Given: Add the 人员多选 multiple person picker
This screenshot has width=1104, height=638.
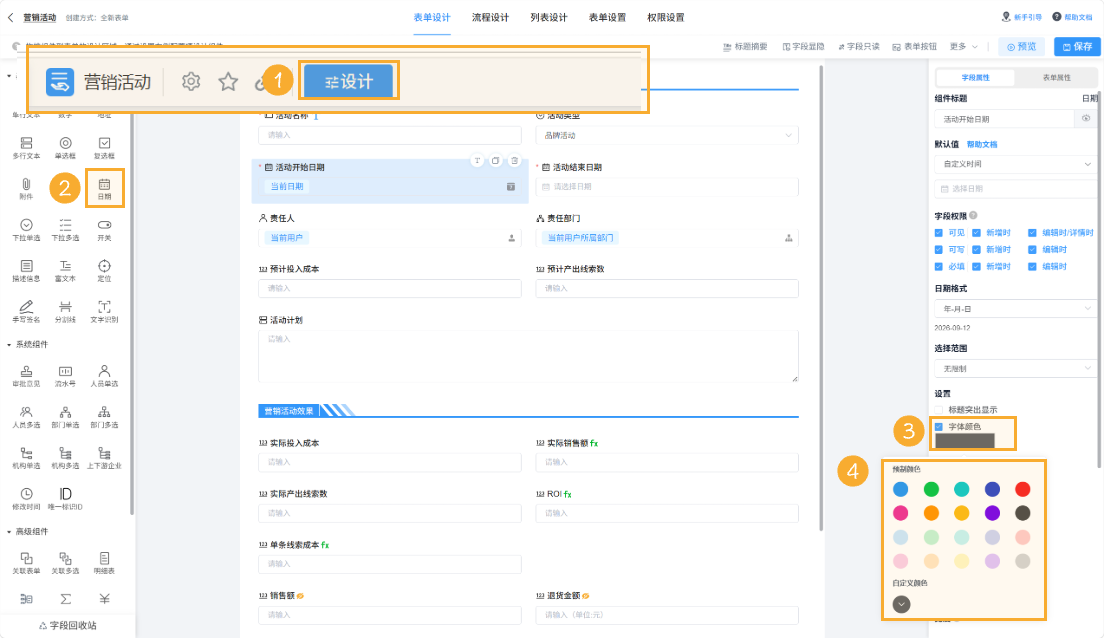Looking at the screenshot, I should pyautogui.click(x=26, y=417).
